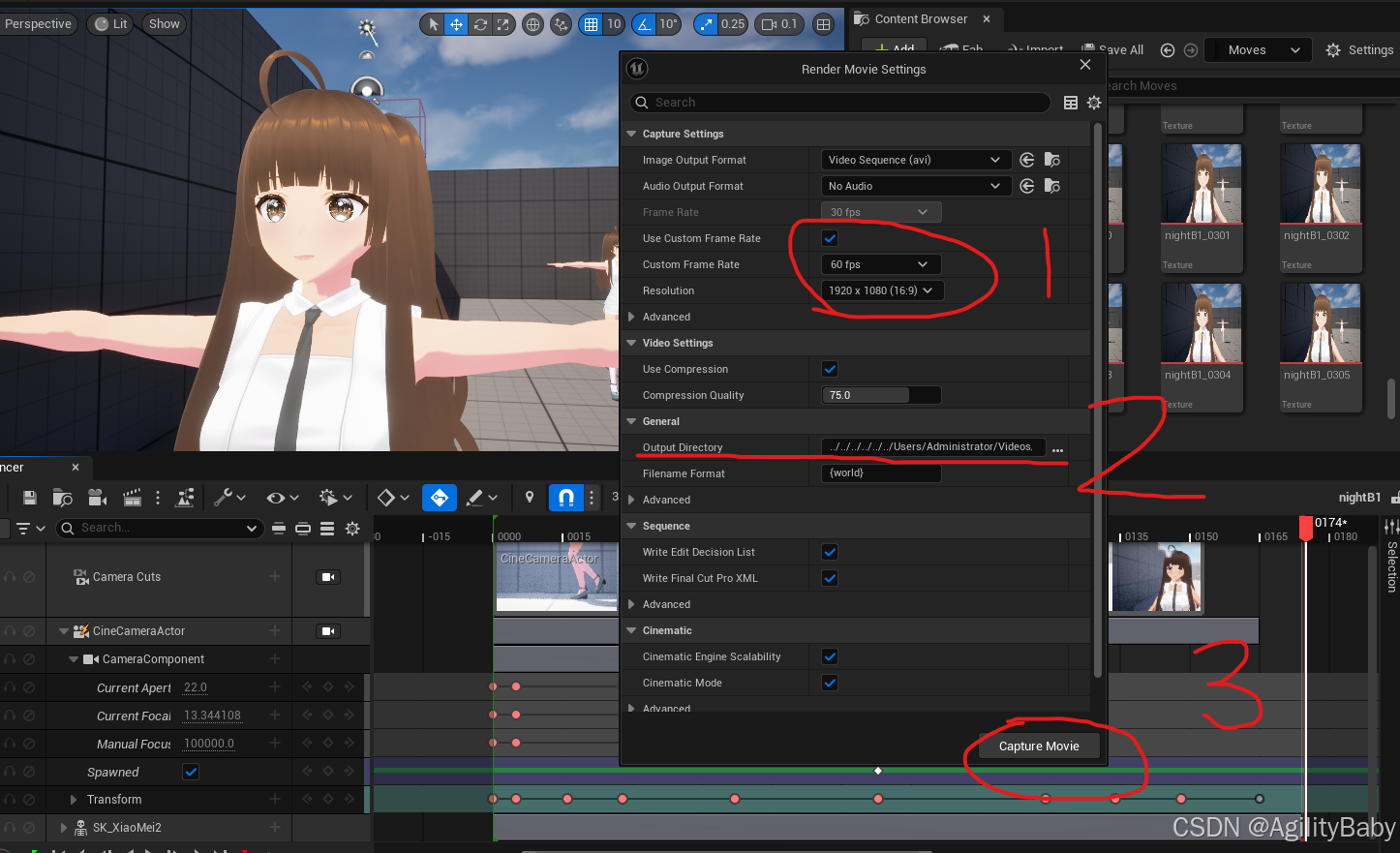
Task: Open Resolution 1920 x 1080 dropdown
Action: 882,290
